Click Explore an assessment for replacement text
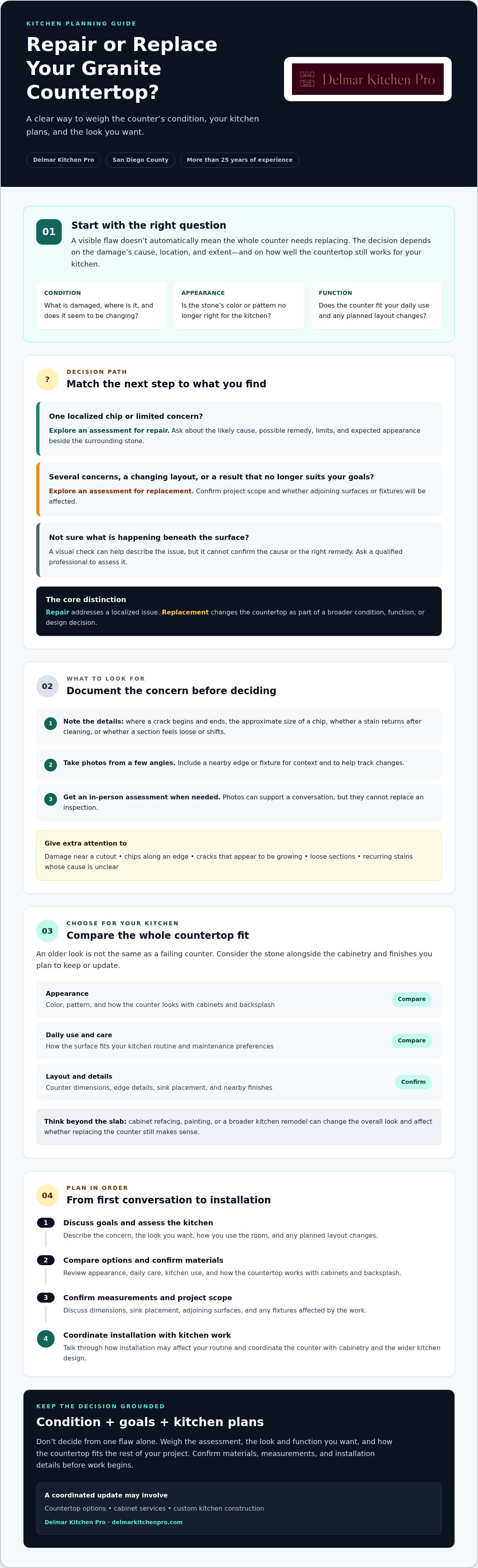Image resolution: width=478 pixels, height=1568 pixels. click(x=121, y=491)
